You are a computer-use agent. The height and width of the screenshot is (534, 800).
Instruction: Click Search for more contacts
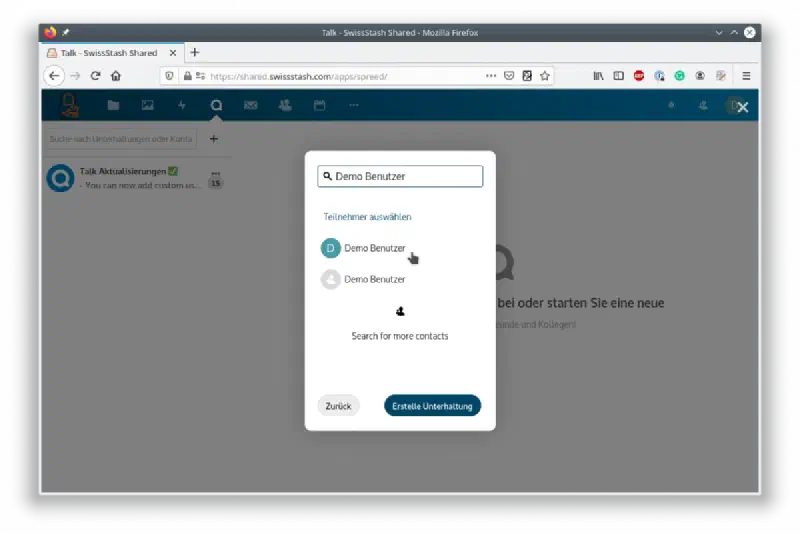pos(400,336)
